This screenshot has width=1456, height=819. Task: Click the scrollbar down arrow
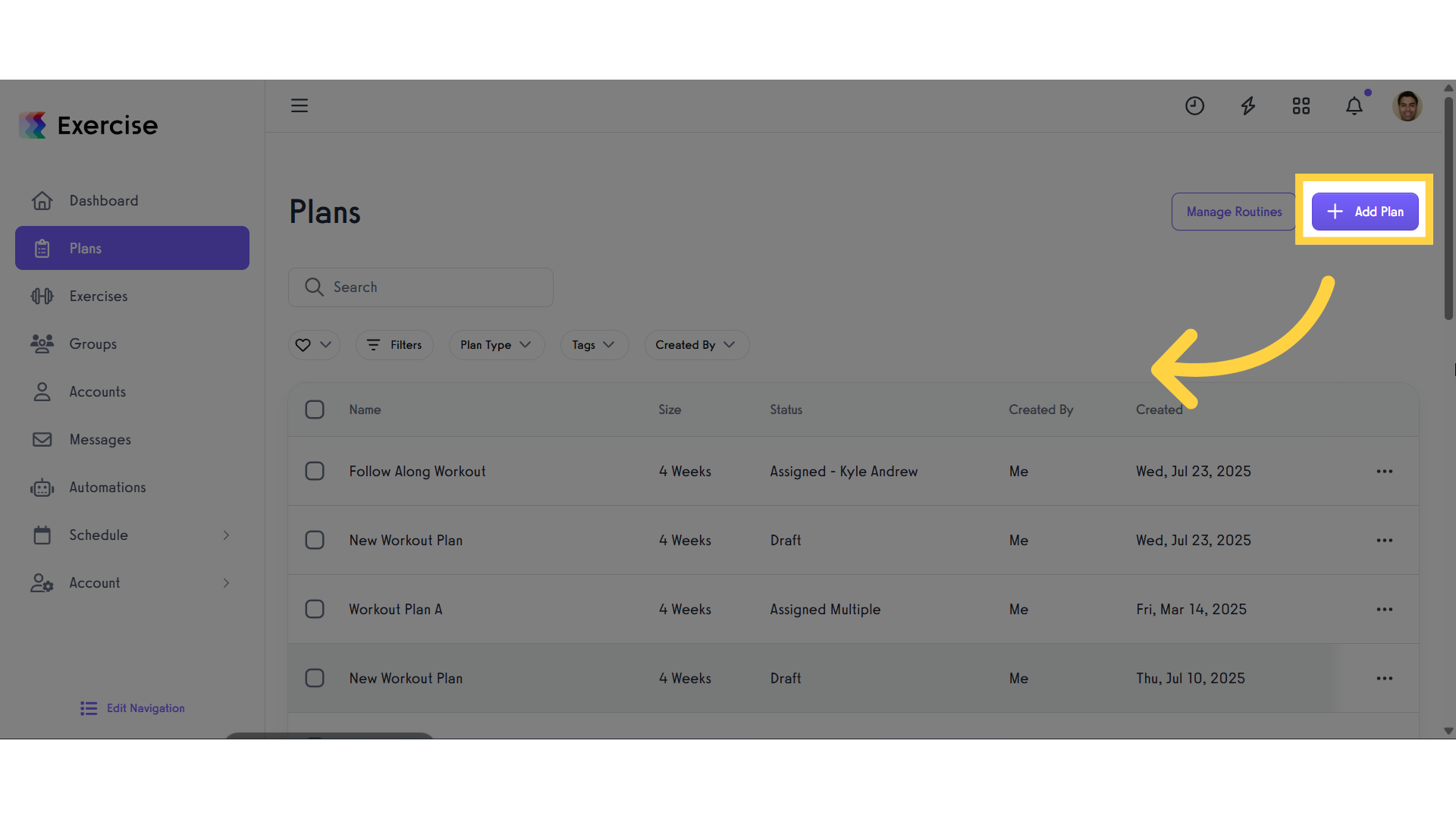tap(1448, 731)
